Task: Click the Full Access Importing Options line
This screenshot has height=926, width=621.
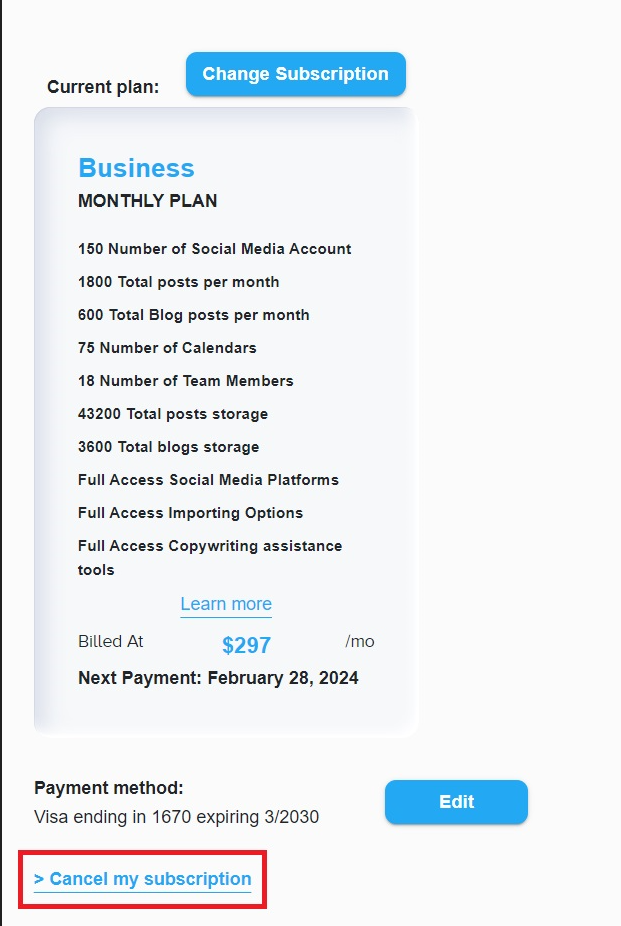Action: pos(190,513)
